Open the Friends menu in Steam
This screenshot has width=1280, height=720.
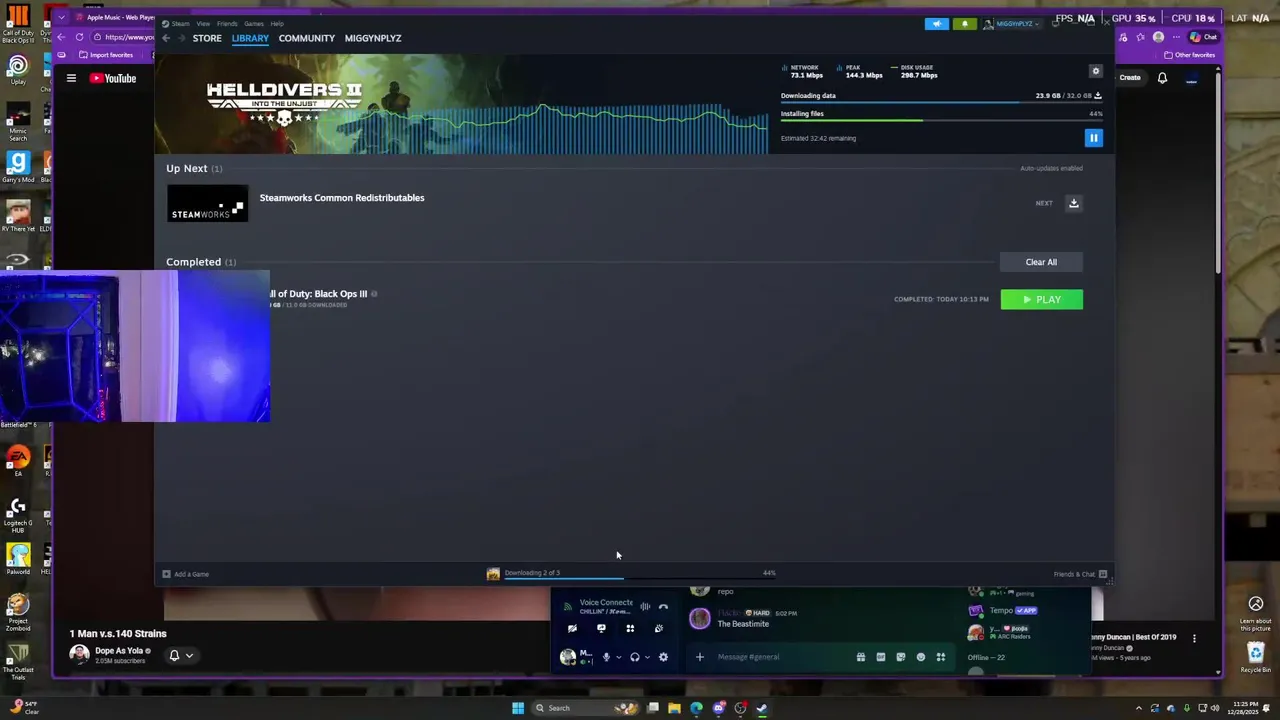click(227, 23)
